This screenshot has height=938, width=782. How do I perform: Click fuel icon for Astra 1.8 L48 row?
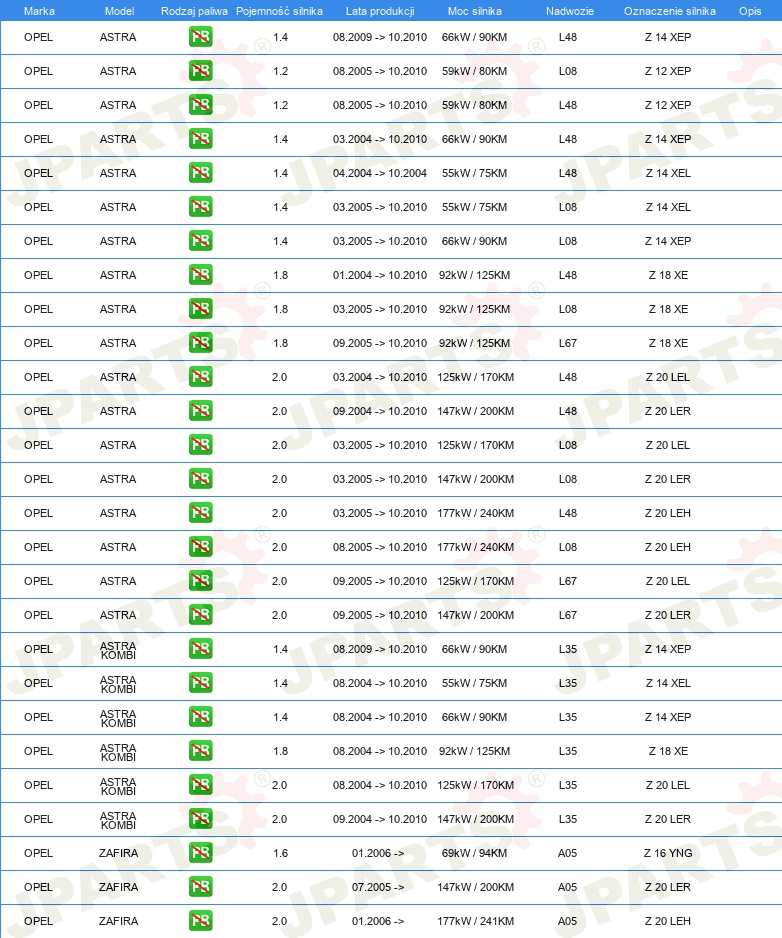tap(200, 275)
